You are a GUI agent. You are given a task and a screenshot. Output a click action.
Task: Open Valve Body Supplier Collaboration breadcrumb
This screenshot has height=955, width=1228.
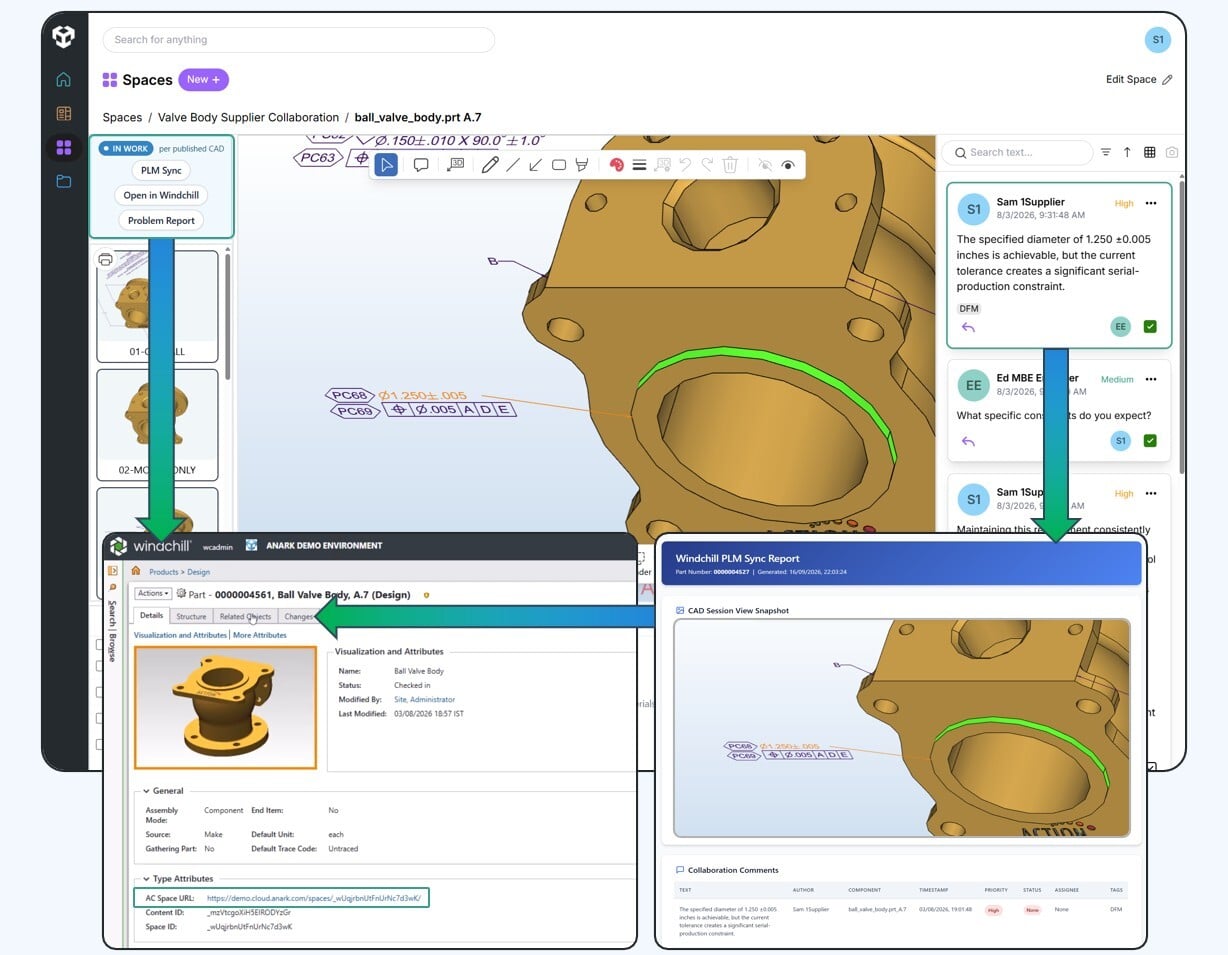(x=248, y=117)
